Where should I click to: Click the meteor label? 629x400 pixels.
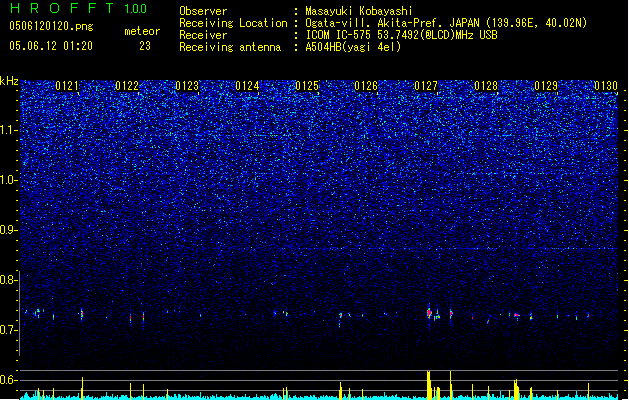click(142, 31)
